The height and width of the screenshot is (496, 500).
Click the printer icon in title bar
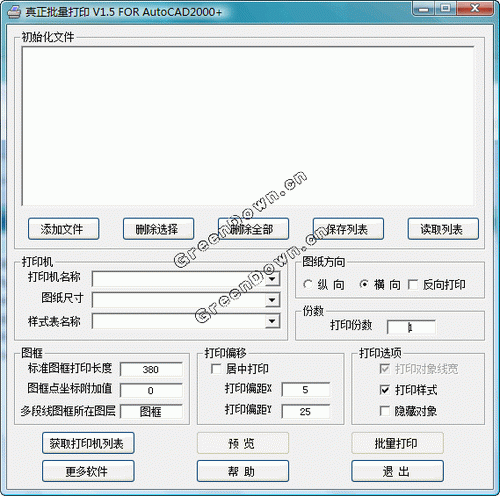tap(14, 12)
